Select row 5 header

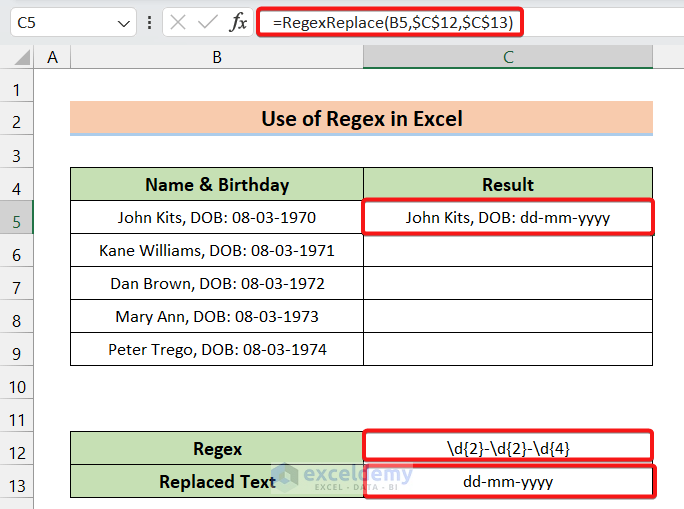click(x=16, y=217)
